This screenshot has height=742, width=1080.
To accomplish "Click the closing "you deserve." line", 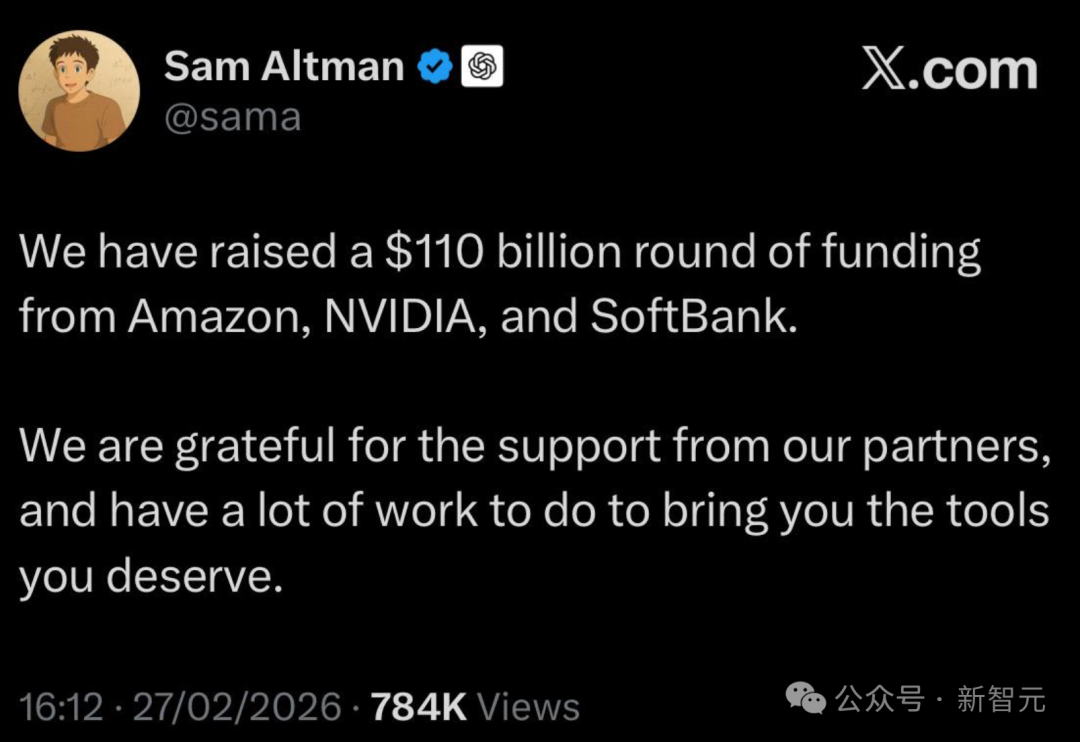I will pos(146,575).
